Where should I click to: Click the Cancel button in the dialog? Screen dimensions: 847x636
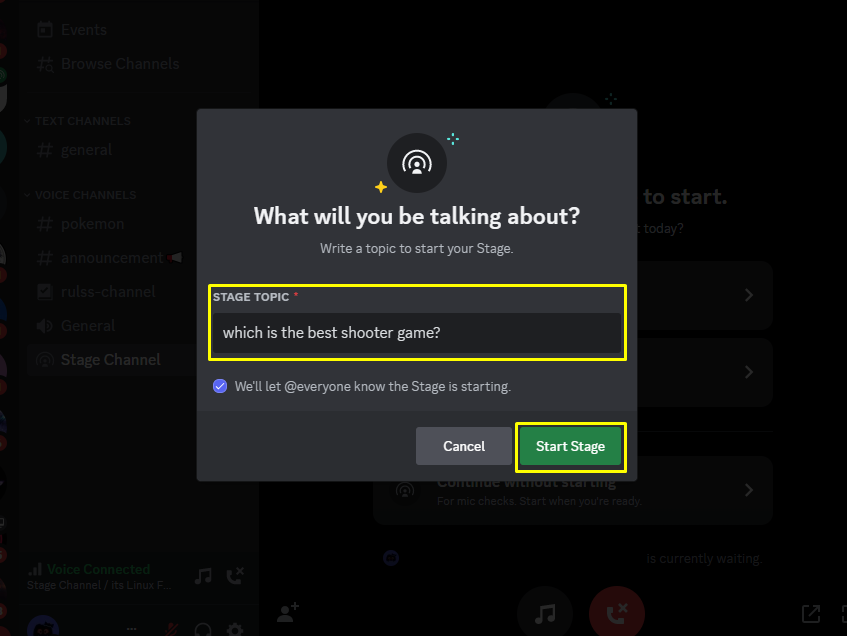463,446
